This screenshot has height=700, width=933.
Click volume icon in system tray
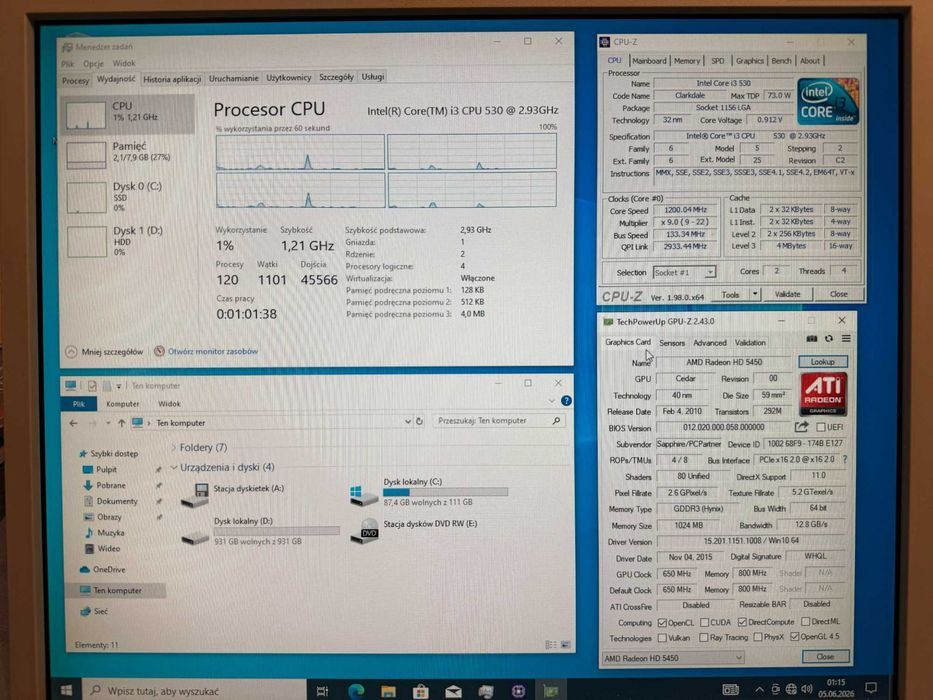tap(807, 689)
